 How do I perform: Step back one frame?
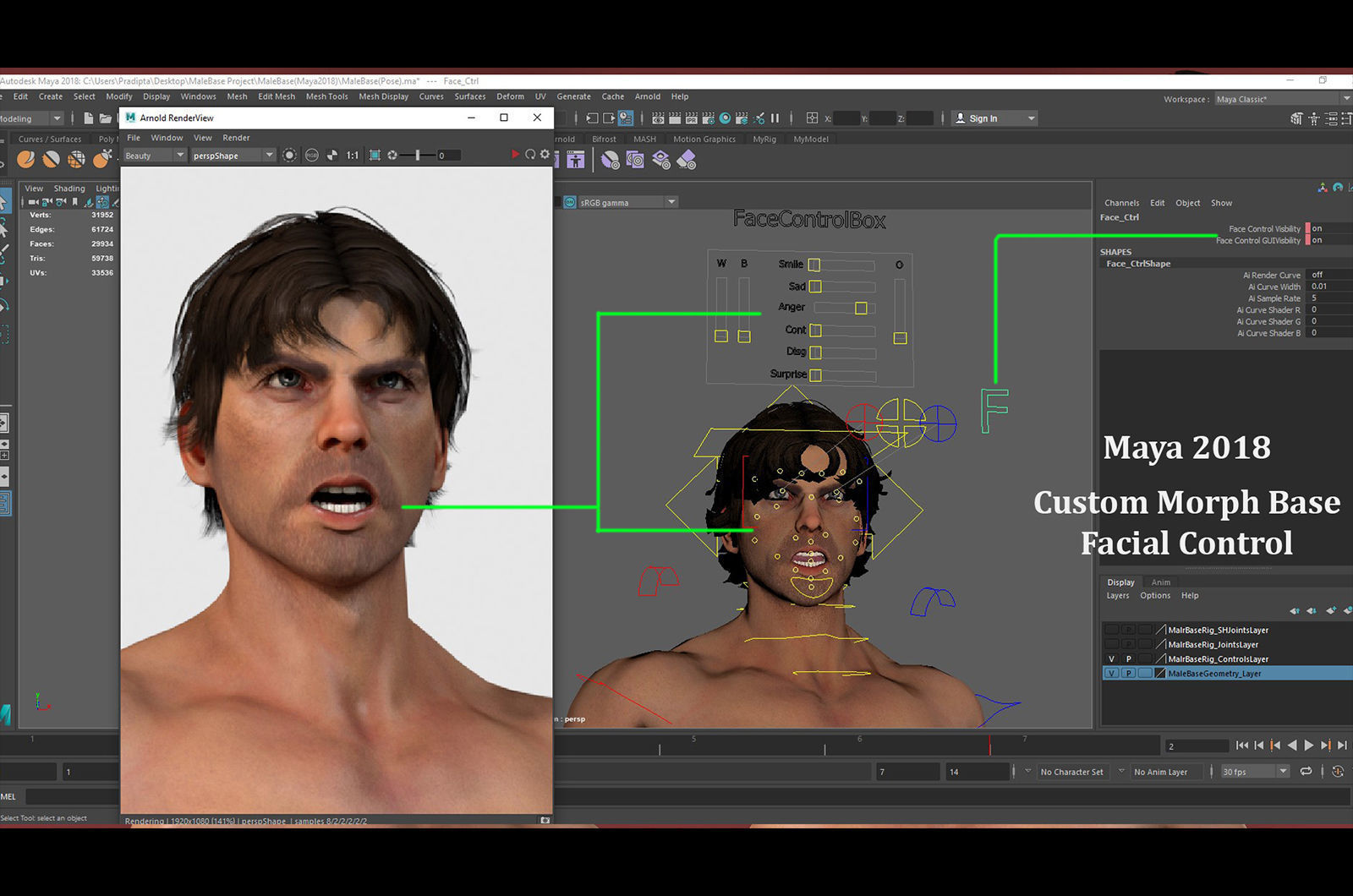[x=1258, y=746]
